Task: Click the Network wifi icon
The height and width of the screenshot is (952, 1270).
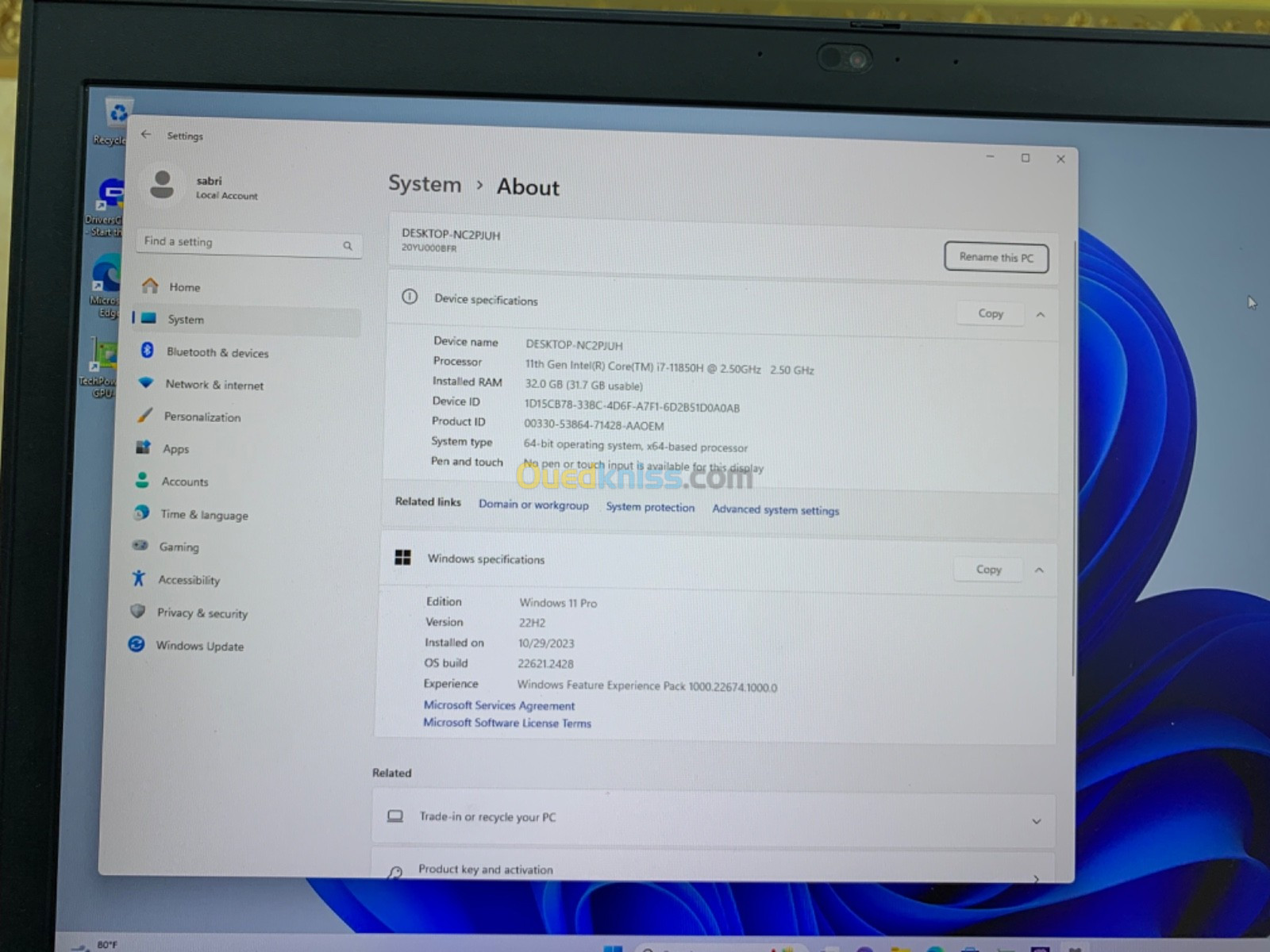Action: (x=145, y=383)
